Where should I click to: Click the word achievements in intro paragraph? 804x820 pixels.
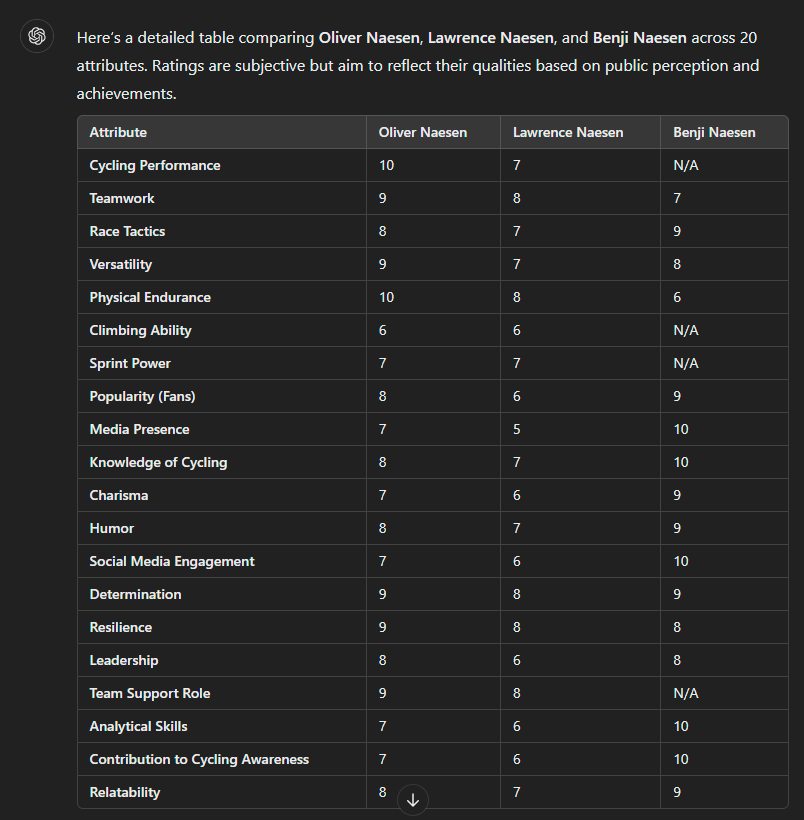(x=126, y=94)
